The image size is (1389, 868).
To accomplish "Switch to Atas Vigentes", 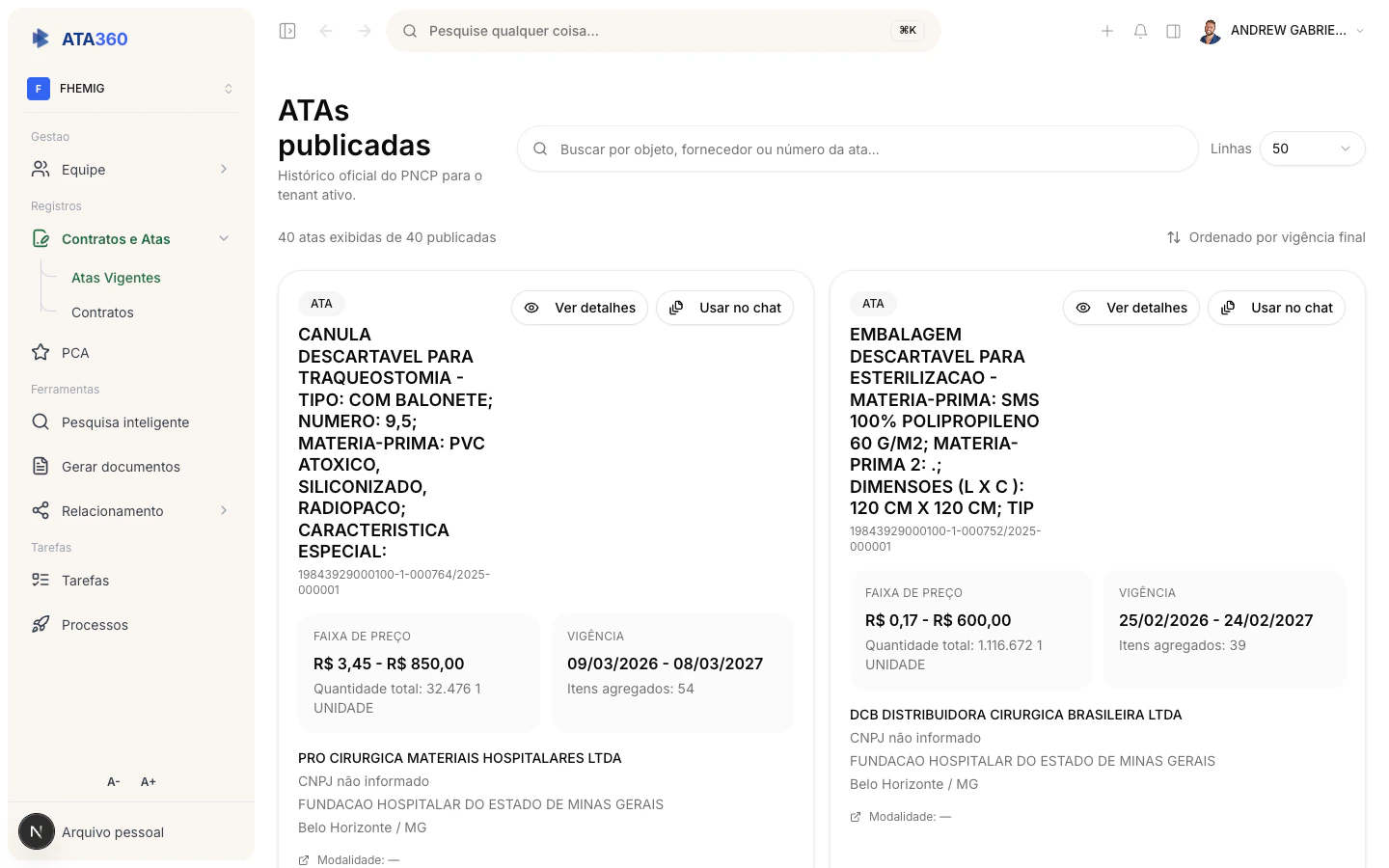I will coord(116,277).
